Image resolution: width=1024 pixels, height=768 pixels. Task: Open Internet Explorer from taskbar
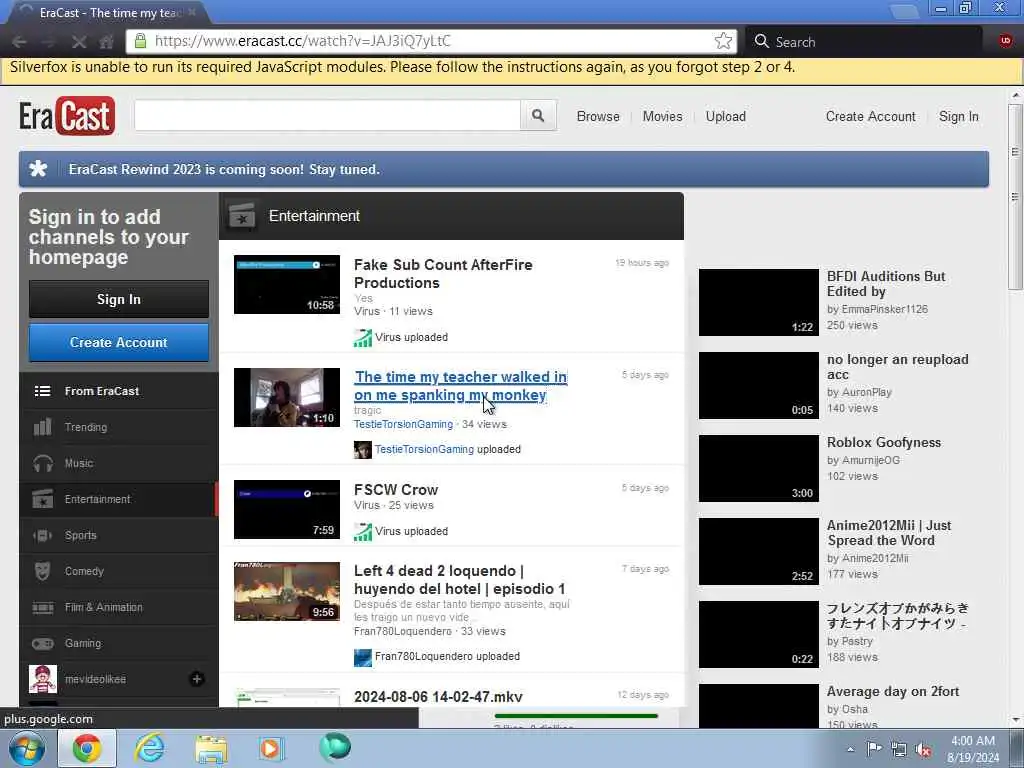(x=150, y=748)
